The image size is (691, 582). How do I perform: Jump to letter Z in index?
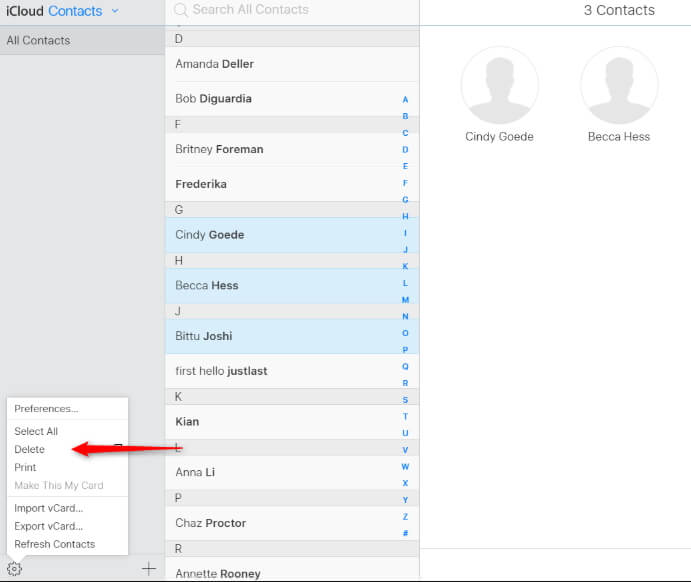(405, 516)
